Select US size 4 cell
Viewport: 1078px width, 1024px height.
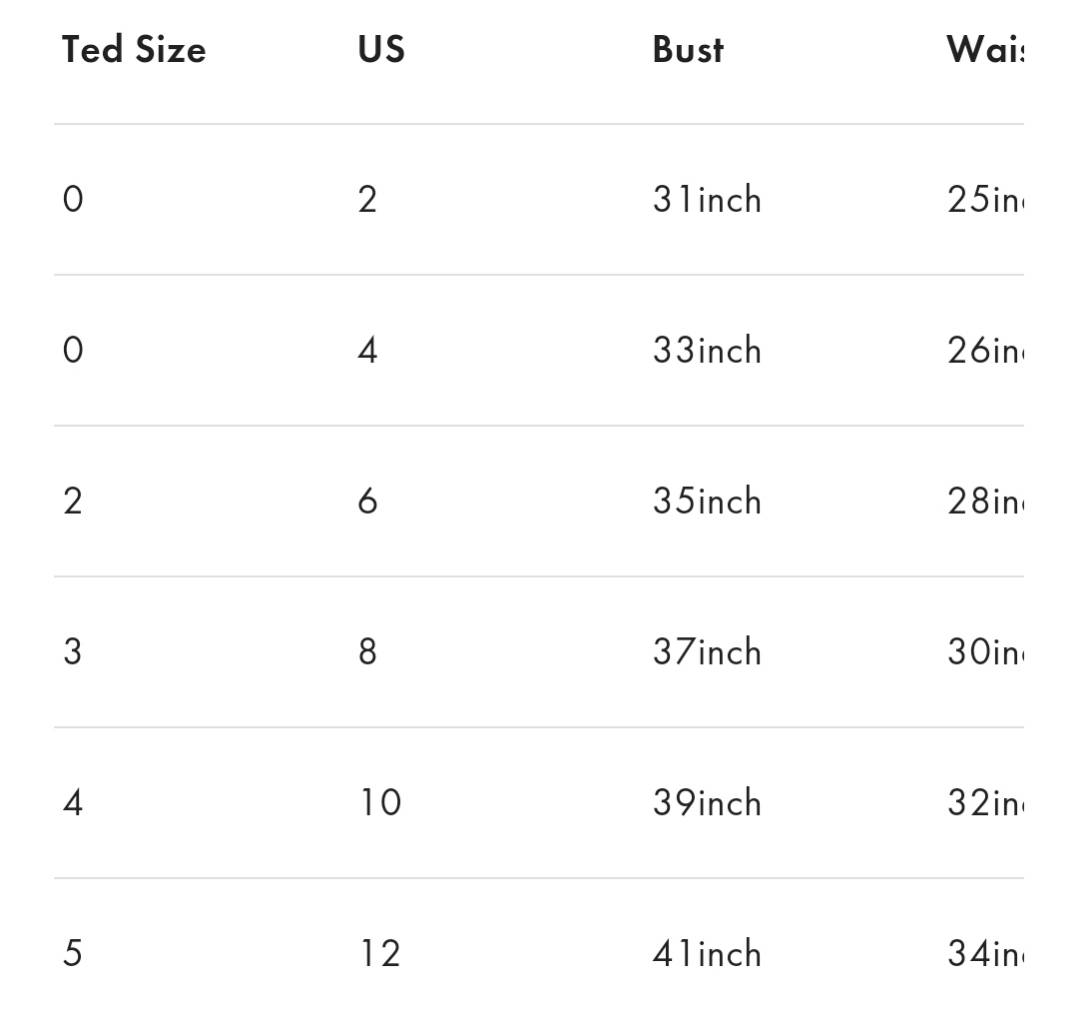click(x=368, y=350)
